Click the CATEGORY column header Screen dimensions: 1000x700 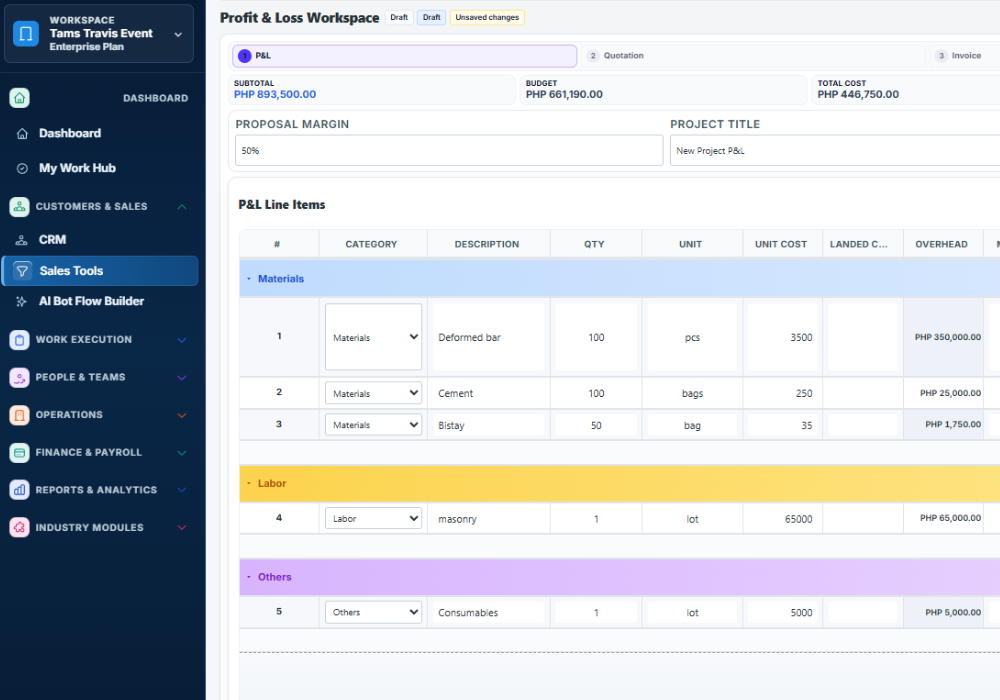click(x=371, y=244)
